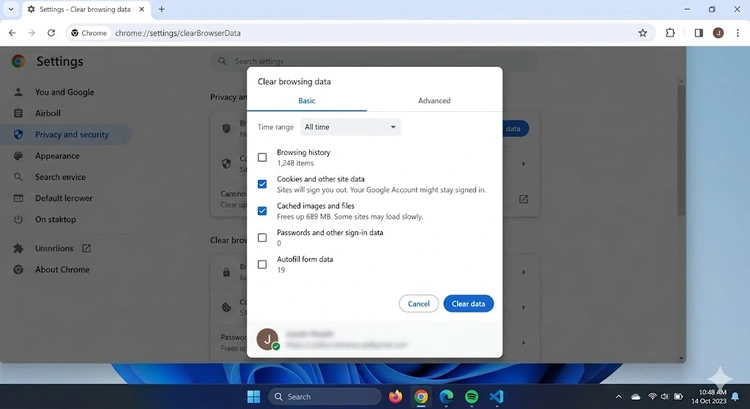Show hidden system tray icons
The height and width of the screenshot is (409, 750).
[618, 397]
